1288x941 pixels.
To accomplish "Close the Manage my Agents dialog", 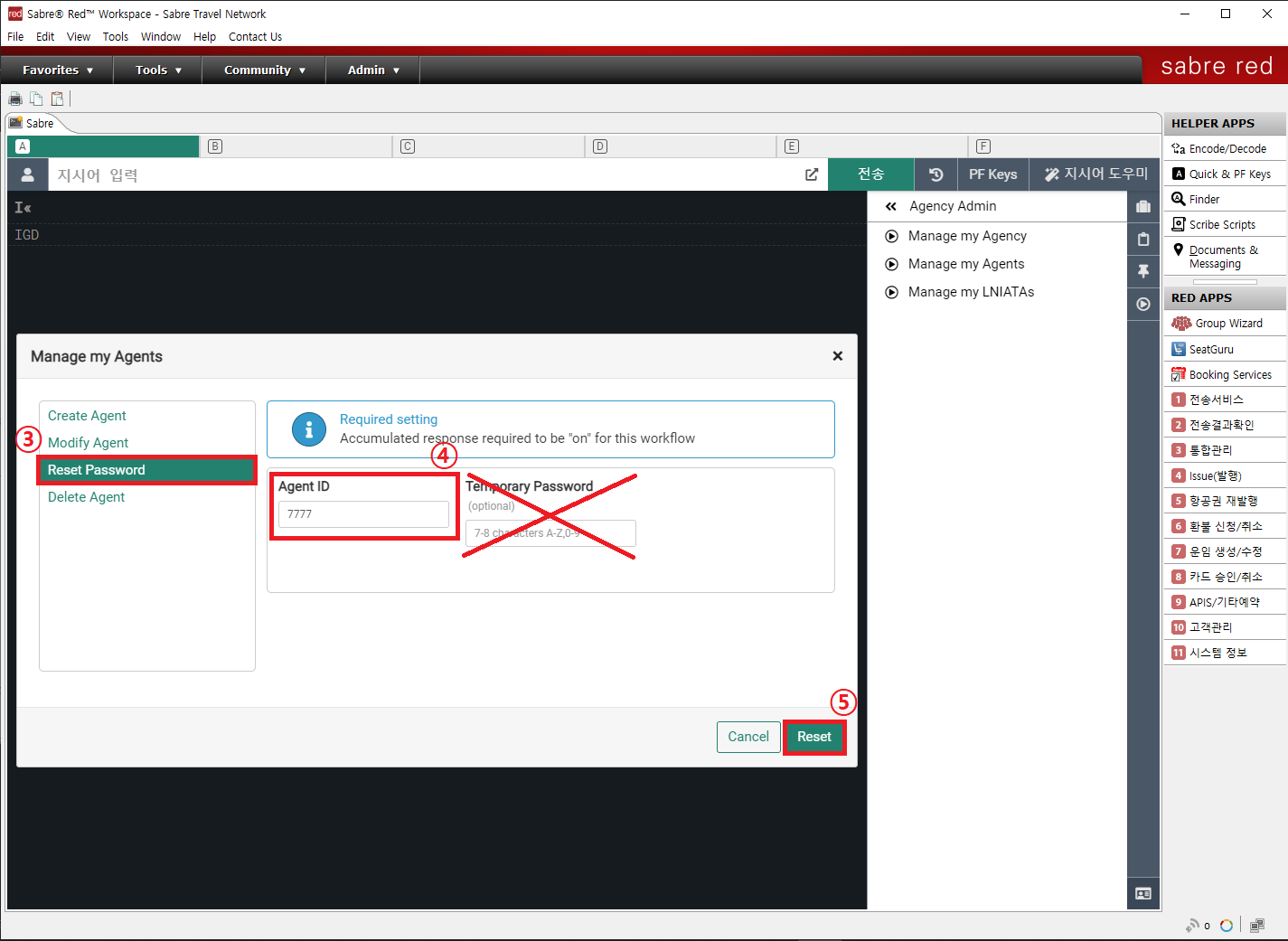I will pos(838,356).
